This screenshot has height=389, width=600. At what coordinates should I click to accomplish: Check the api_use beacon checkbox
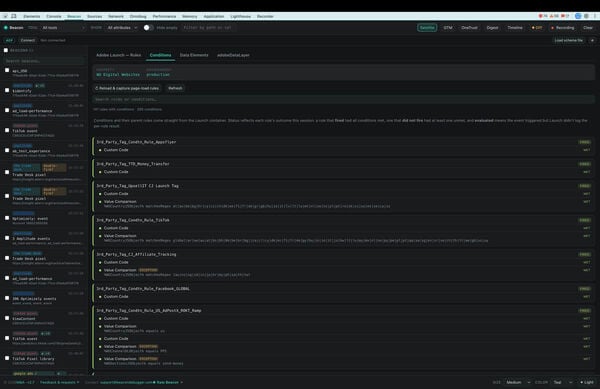[7, 70]
